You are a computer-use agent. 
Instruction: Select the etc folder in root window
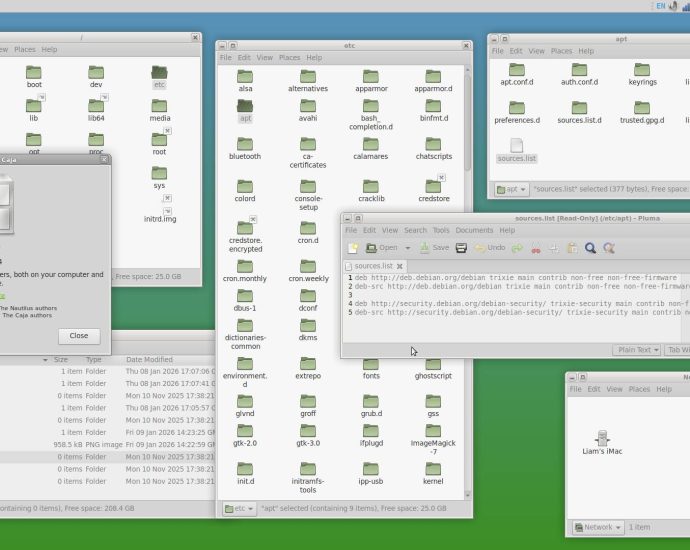click(x=159, y=77)
